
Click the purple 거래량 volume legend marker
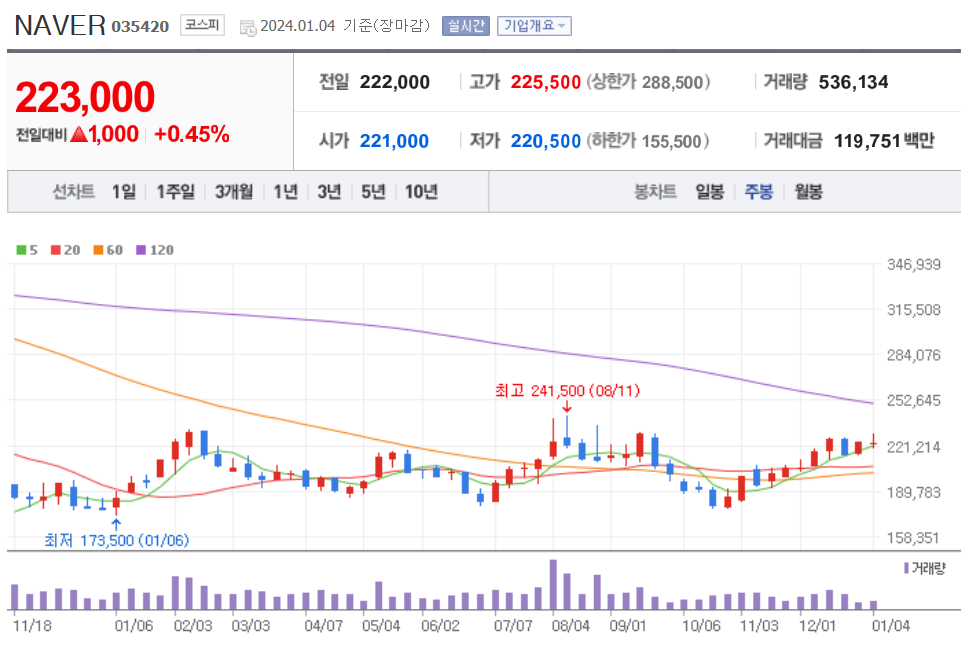(906, 568)
